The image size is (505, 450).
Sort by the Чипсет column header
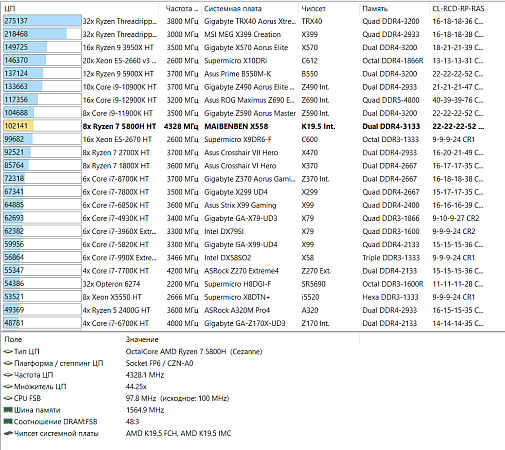click(x=329, y=8)
